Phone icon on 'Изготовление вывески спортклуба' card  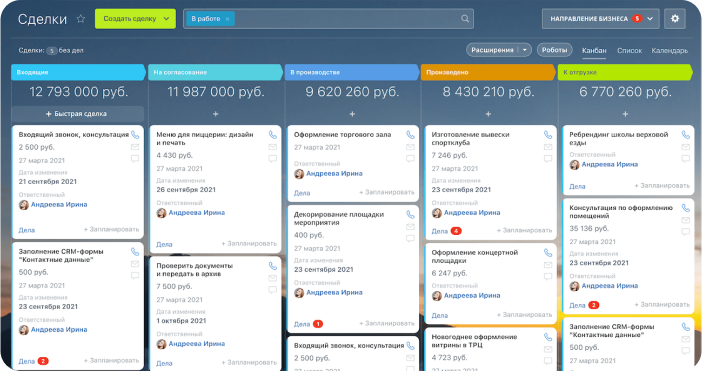click(x=548, y=135)
